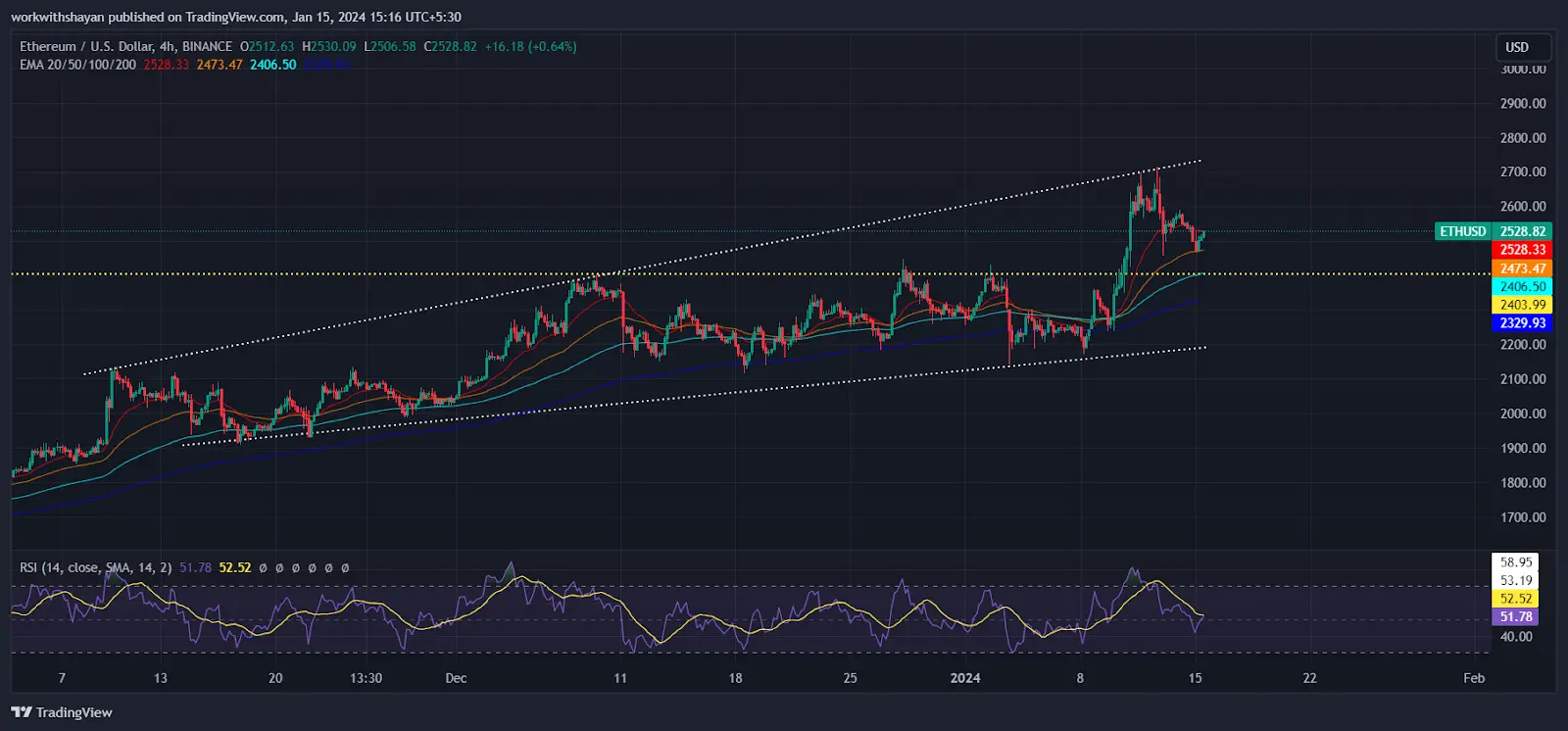Click the 25 date label on time axis
Screen dimensions: 1568x731
coord(850,678)
